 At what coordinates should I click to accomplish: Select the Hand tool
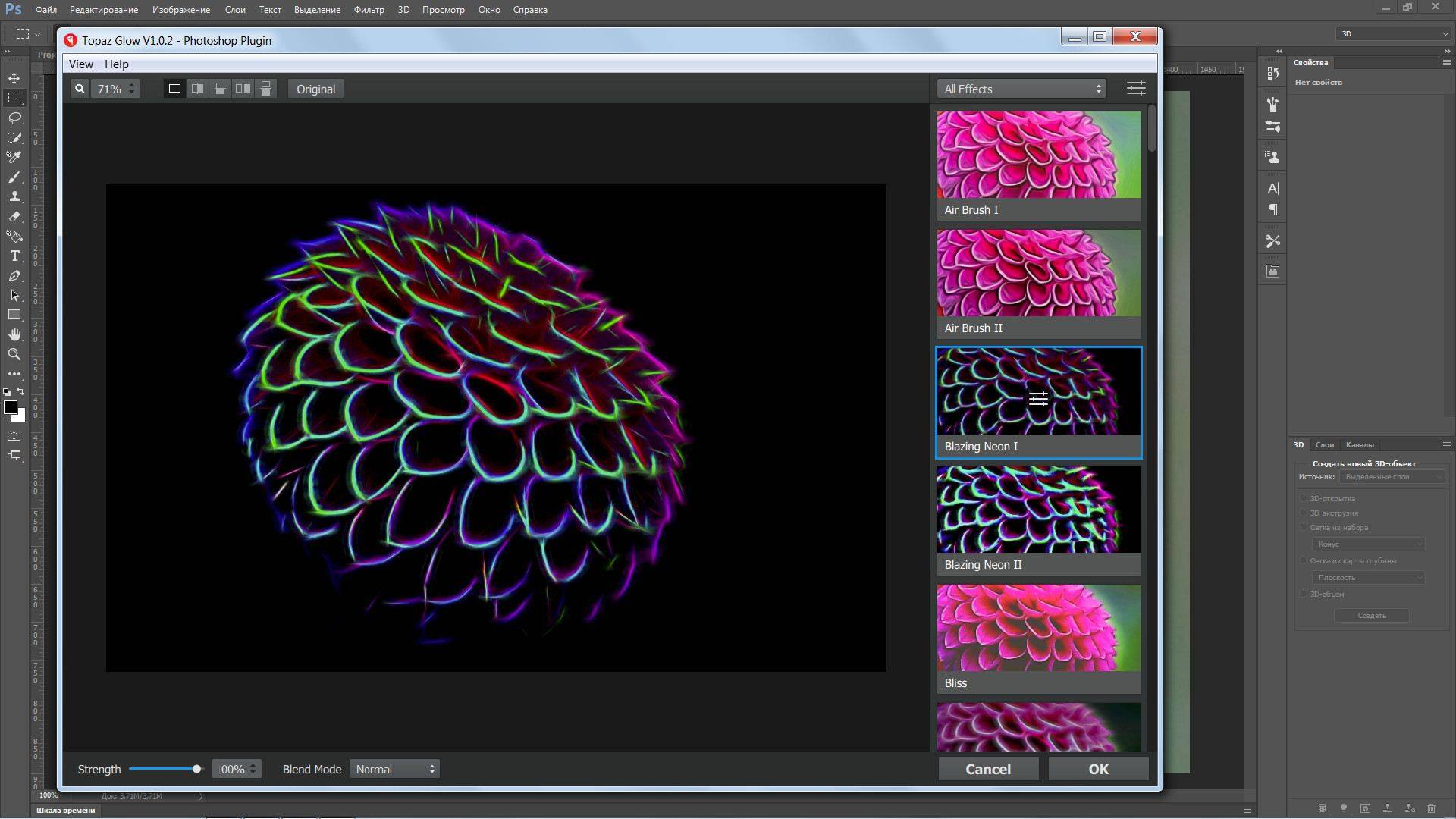click(14, 334)
